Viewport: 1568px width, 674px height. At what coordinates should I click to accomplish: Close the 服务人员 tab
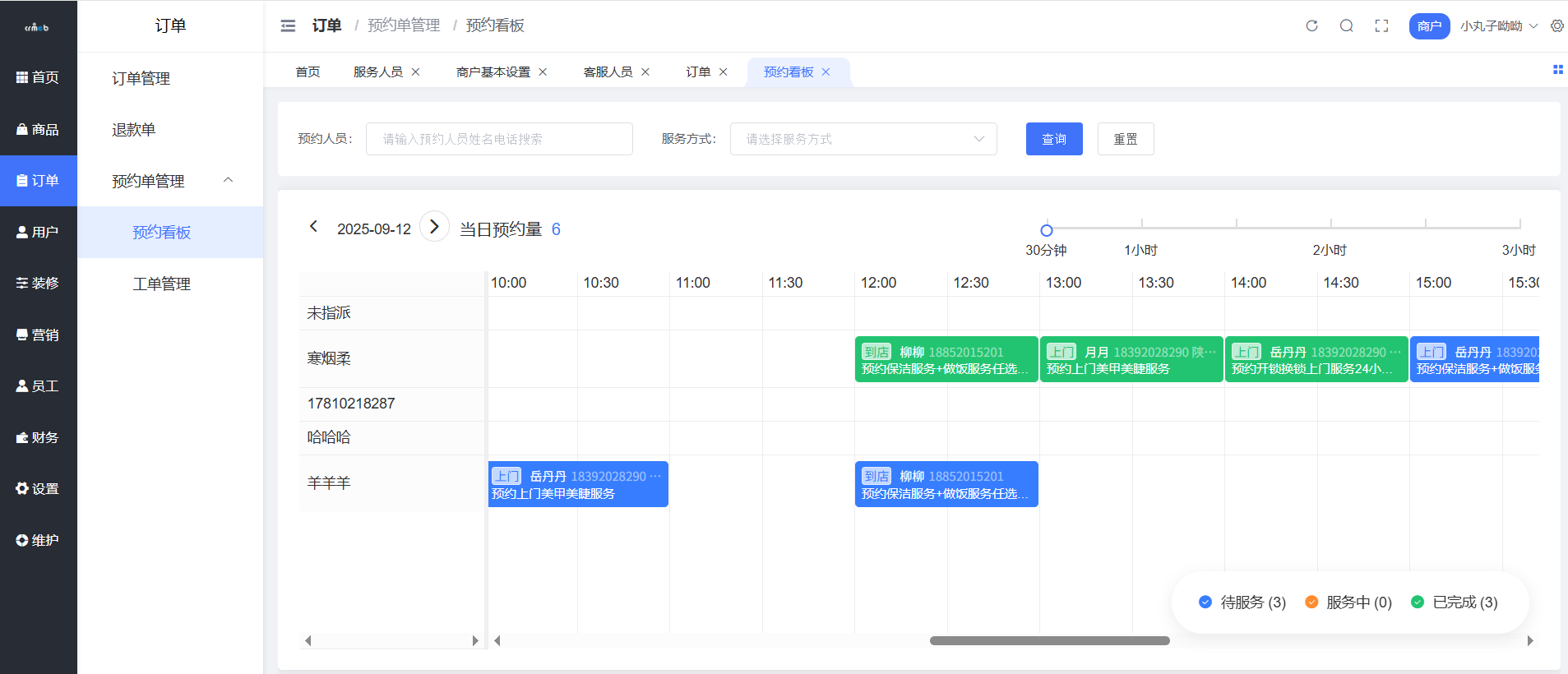pyautogui.click(x=416, y=72)
